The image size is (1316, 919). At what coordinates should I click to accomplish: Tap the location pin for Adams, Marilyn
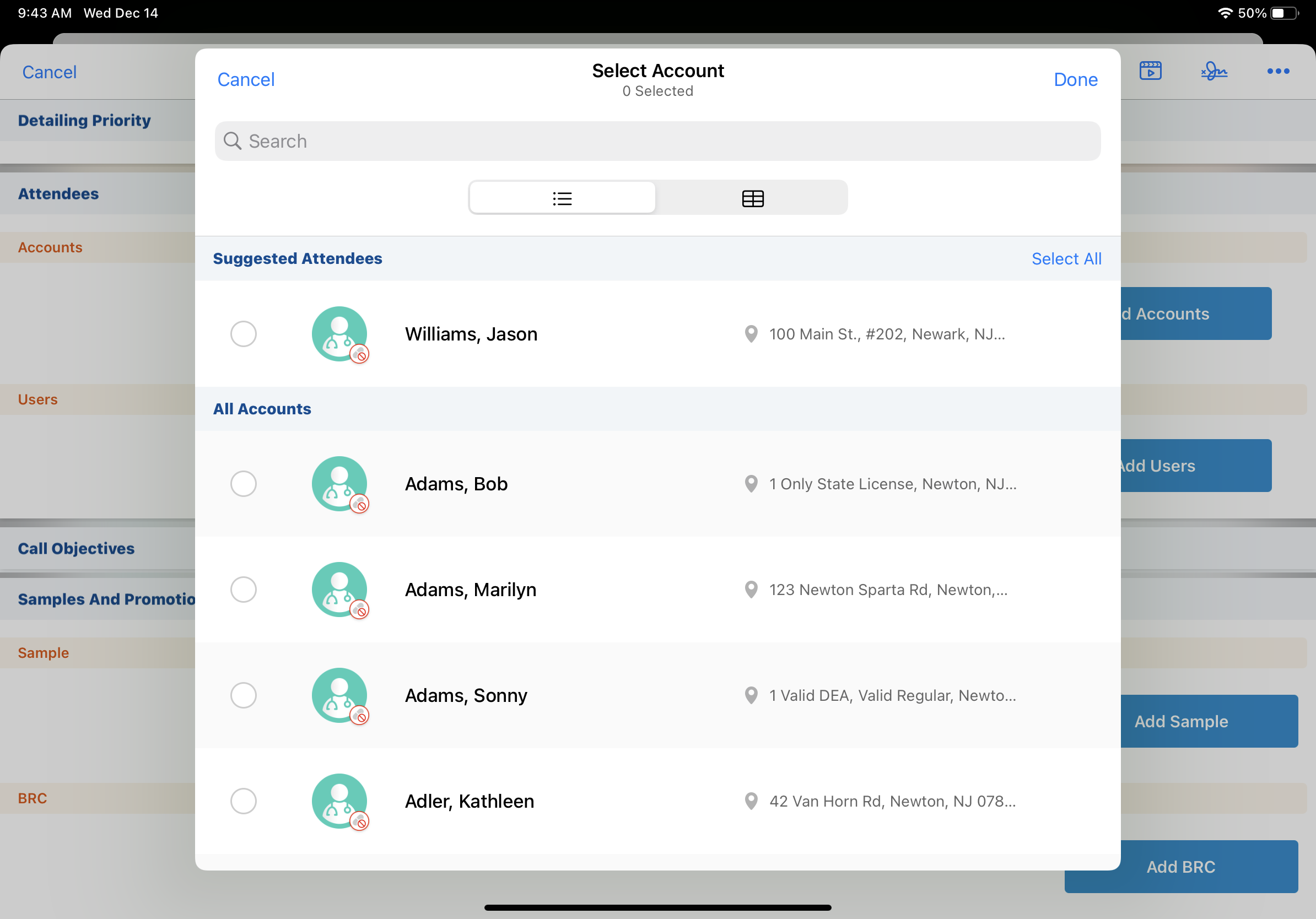[x=750, y=590]
